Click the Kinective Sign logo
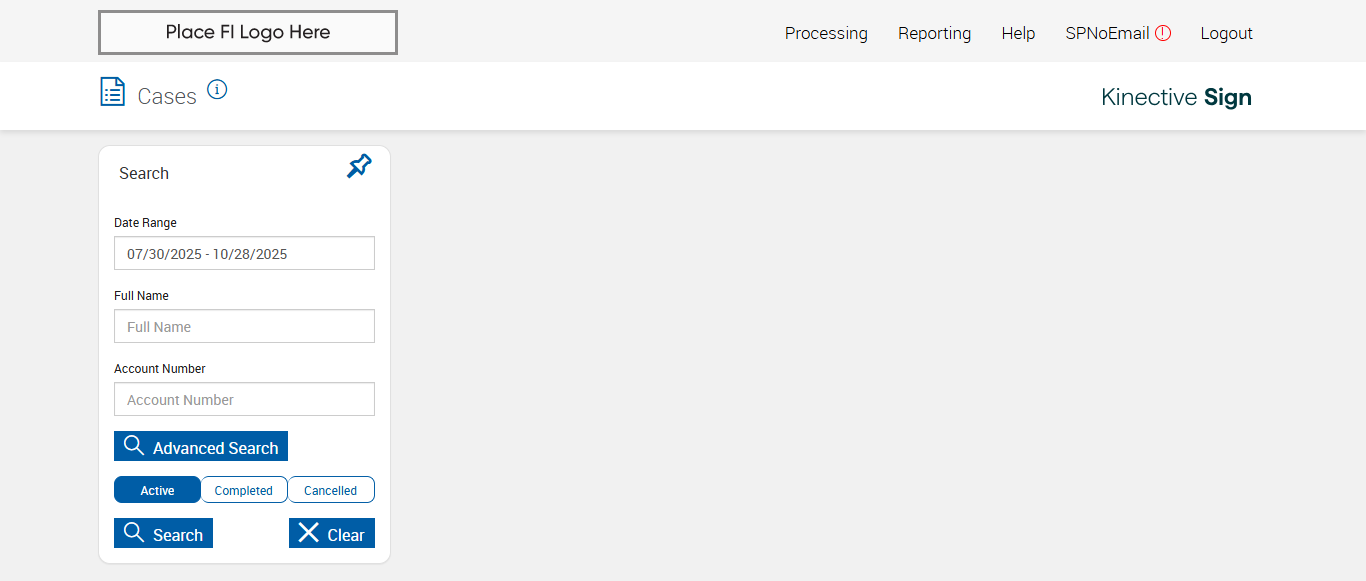Screen dimensions: 1366x581 pos(1176,97)
